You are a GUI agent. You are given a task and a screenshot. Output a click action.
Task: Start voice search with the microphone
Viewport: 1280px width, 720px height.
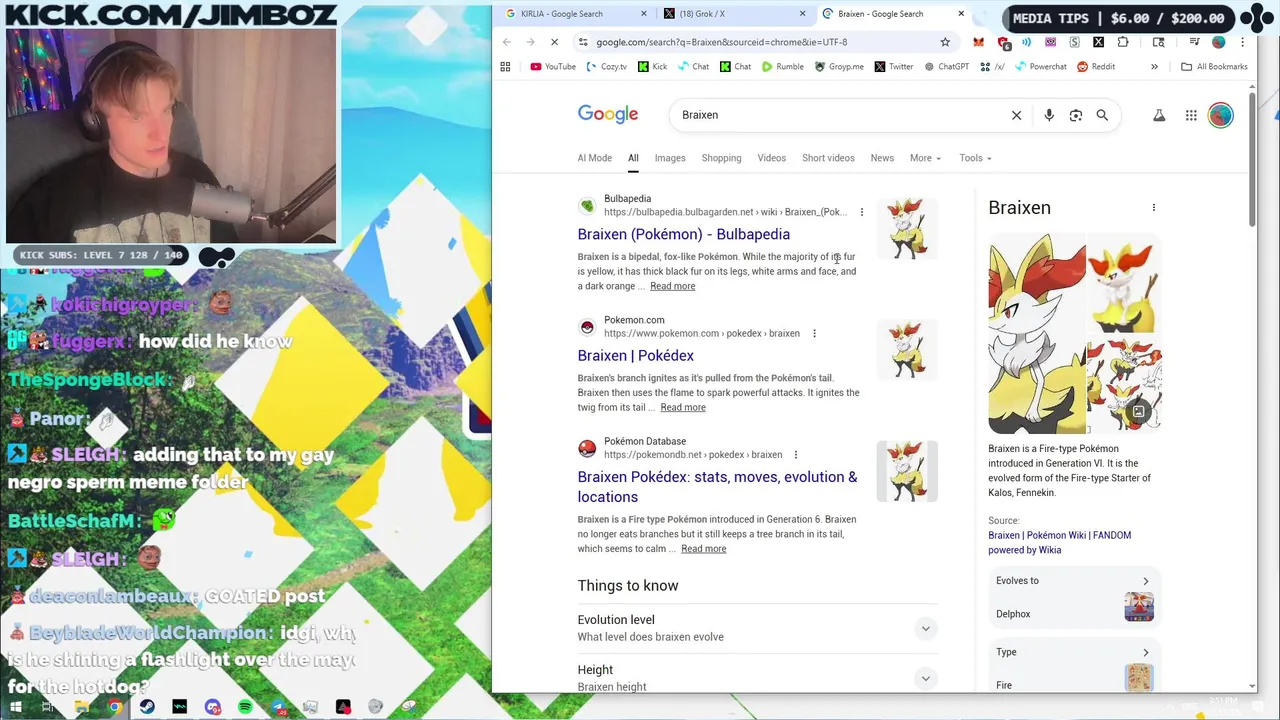(x=1049, y=115)
